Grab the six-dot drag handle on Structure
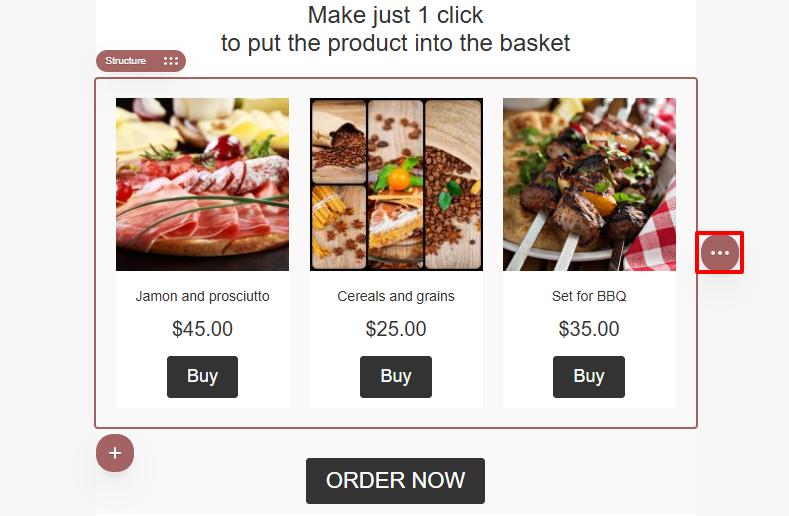The width and height of the screenshot is (789, 516). click(171, 61)
